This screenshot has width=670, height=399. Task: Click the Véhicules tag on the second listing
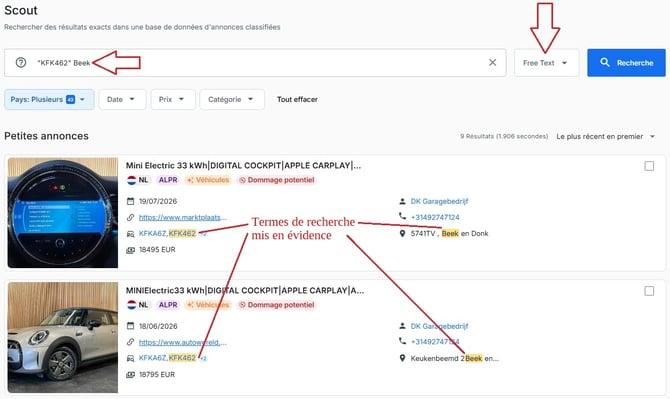coord(208,305)
